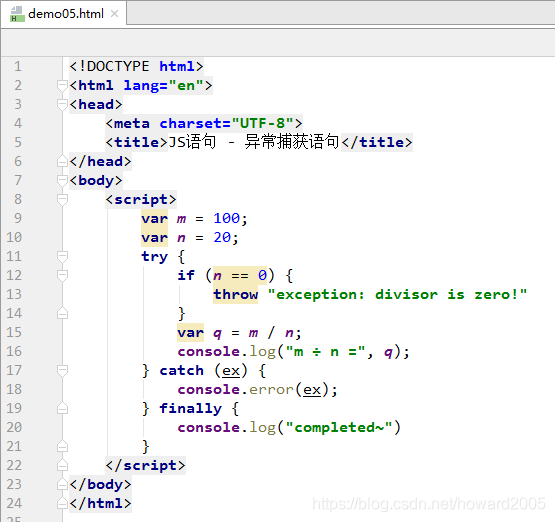Click the log method on line 16
The width and height of the screenshot is (555, 522).
(x=263, y=352)
